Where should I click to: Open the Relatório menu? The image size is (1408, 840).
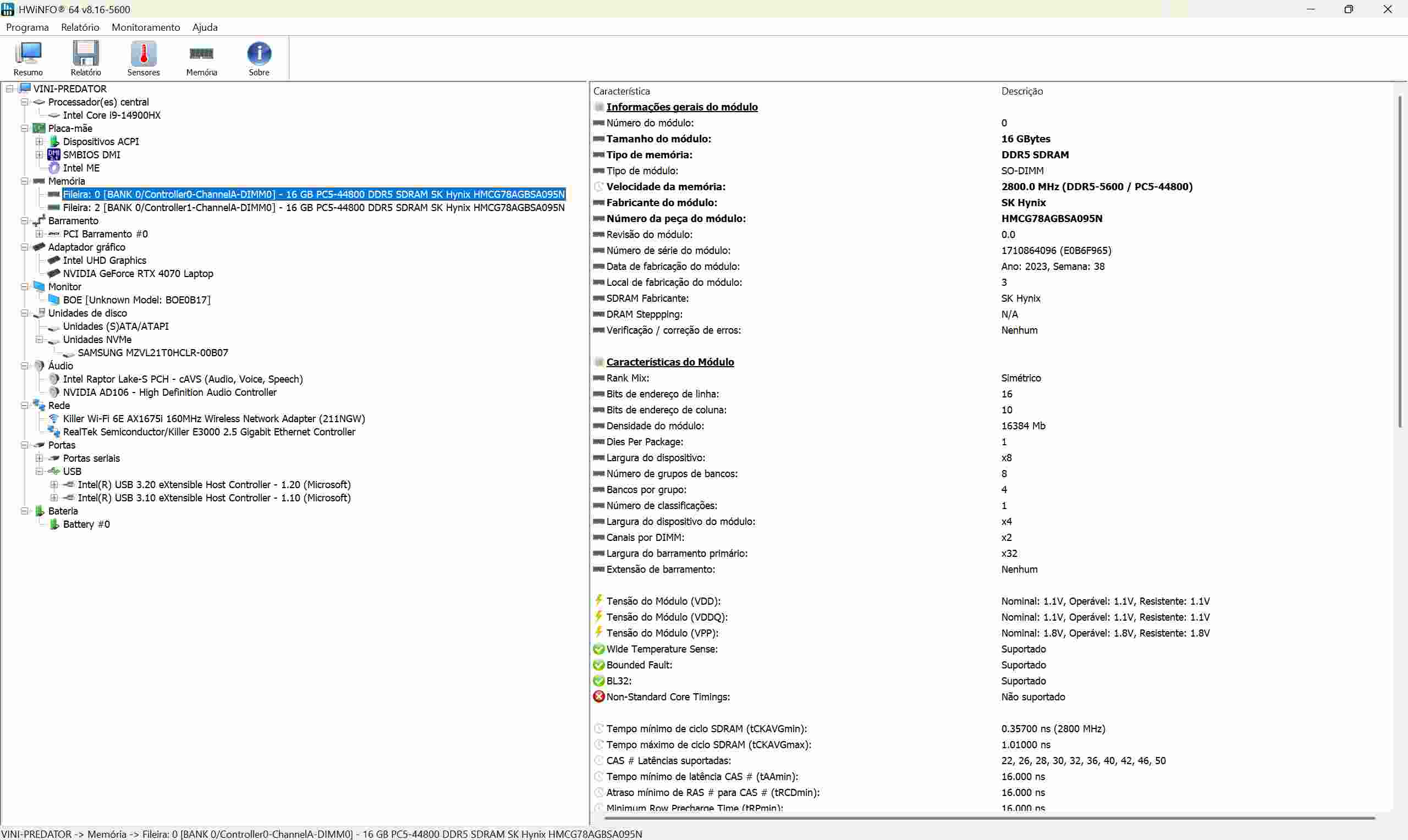click(x=80, y=27)
